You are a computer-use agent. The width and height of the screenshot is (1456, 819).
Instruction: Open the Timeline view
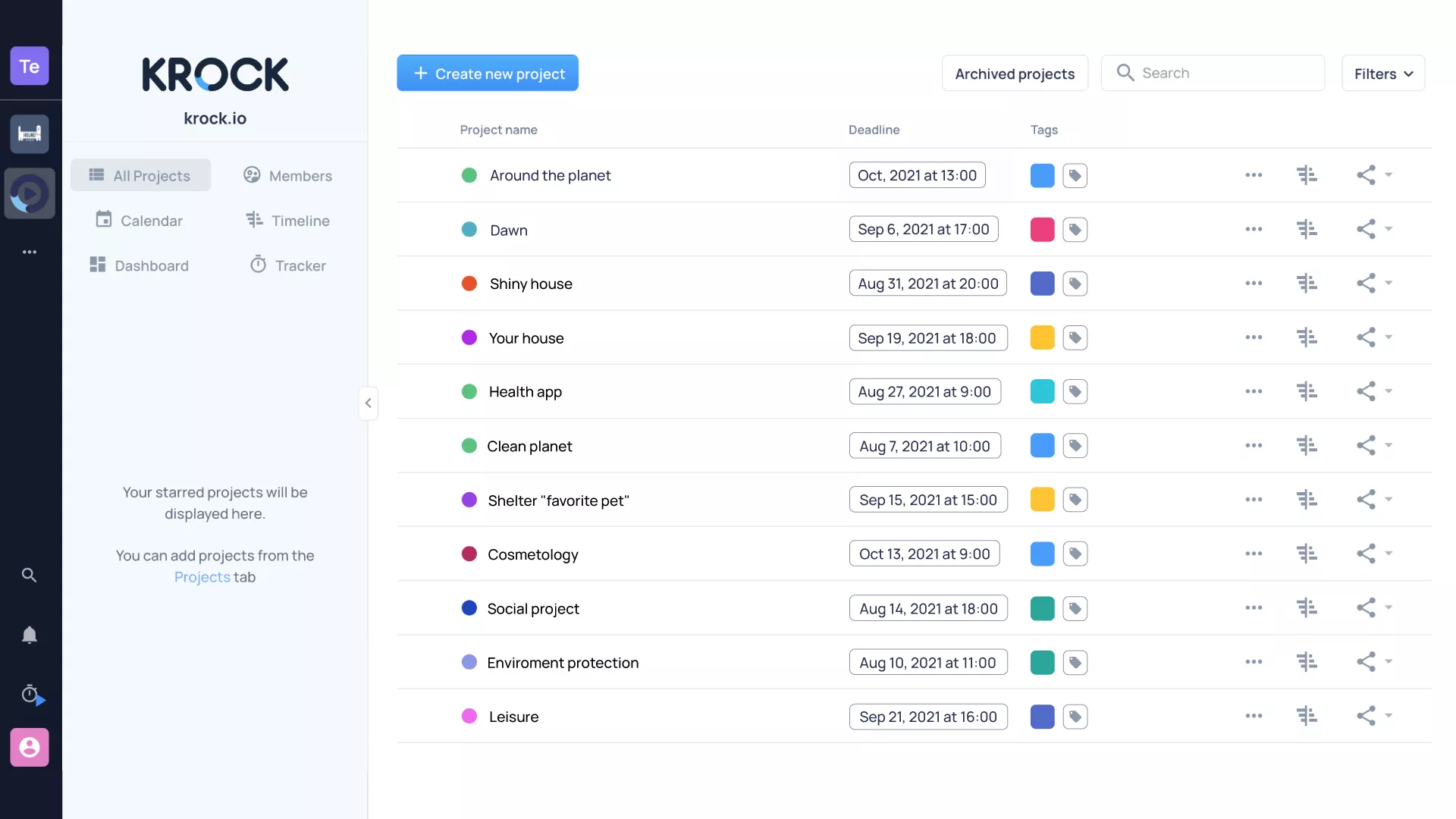click(x=287, y=221)
